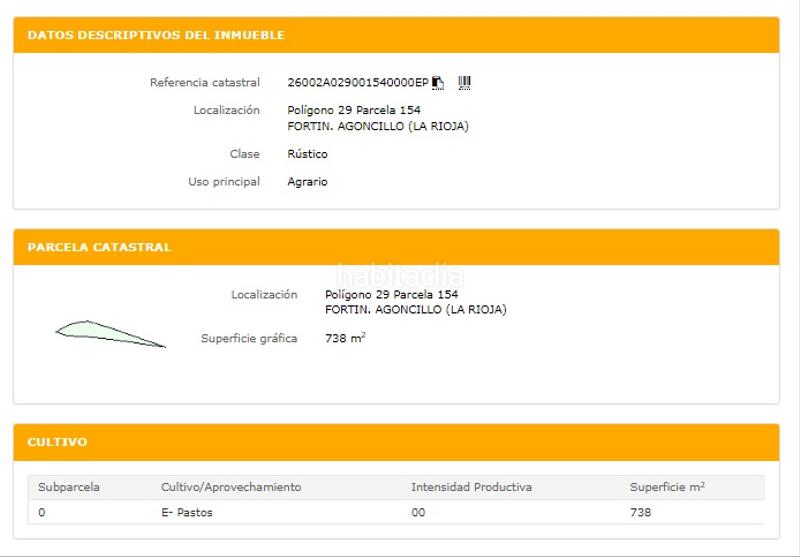Click the barcode icon next to the reference

coord(464,83)
